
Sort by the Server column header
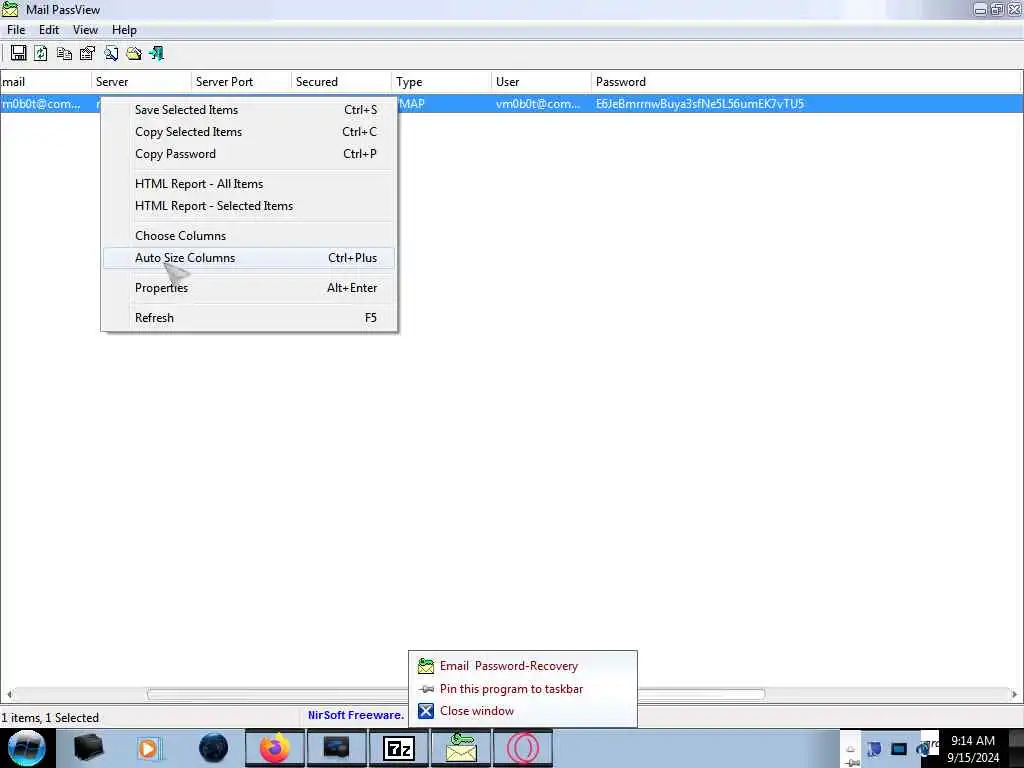(x=141, y=82)
